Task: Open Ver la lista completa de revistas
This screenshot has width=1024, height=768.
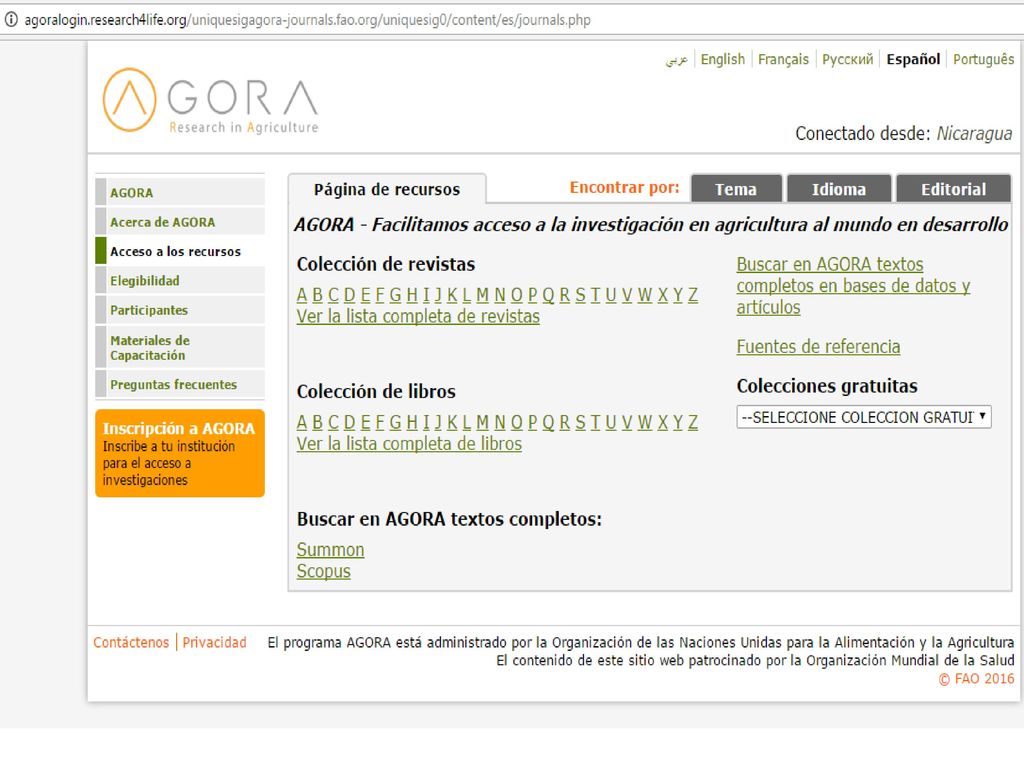Action: pos(418,316)
